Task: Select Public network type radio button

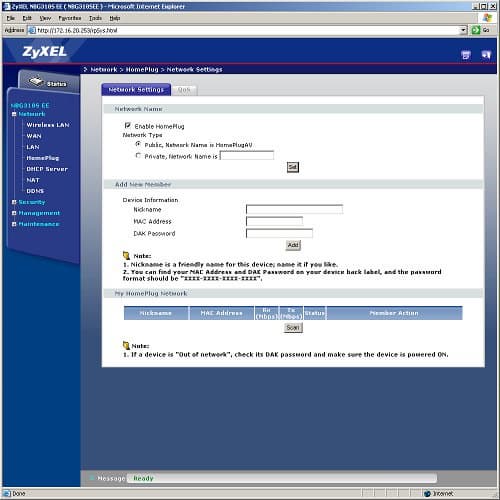Action: click(138, 144)
